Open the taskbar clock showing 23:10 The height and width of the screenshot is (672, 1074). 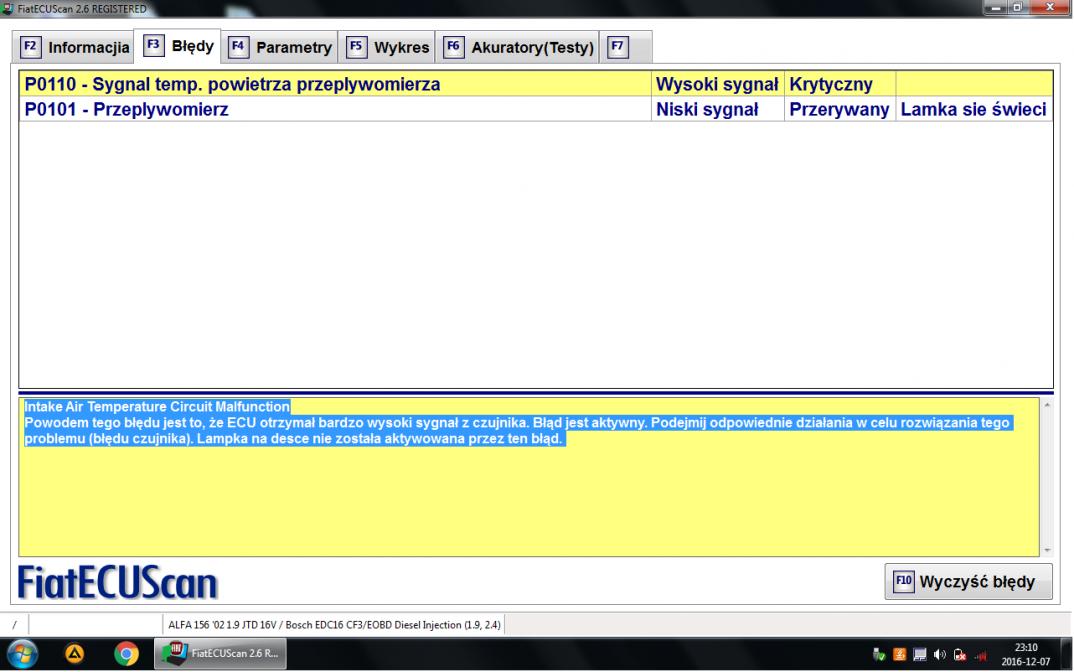(x=1025, y=654)
